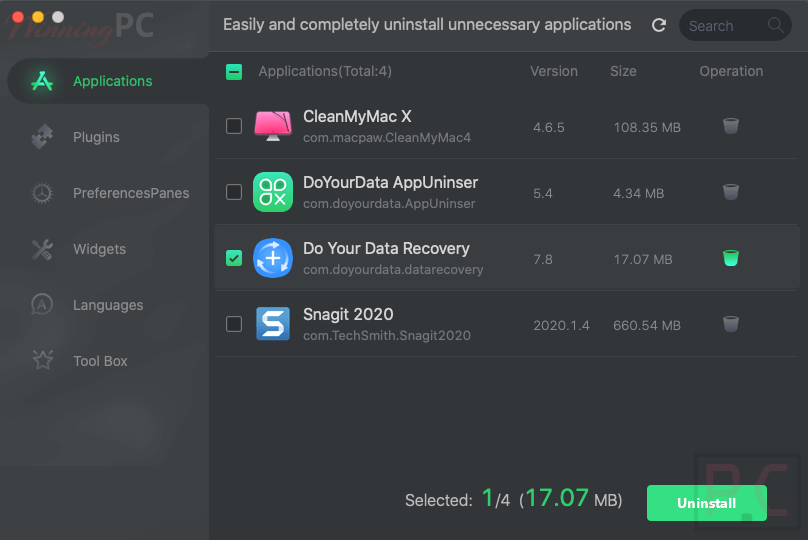Click version 4.6.5 value

pos(549,127)
